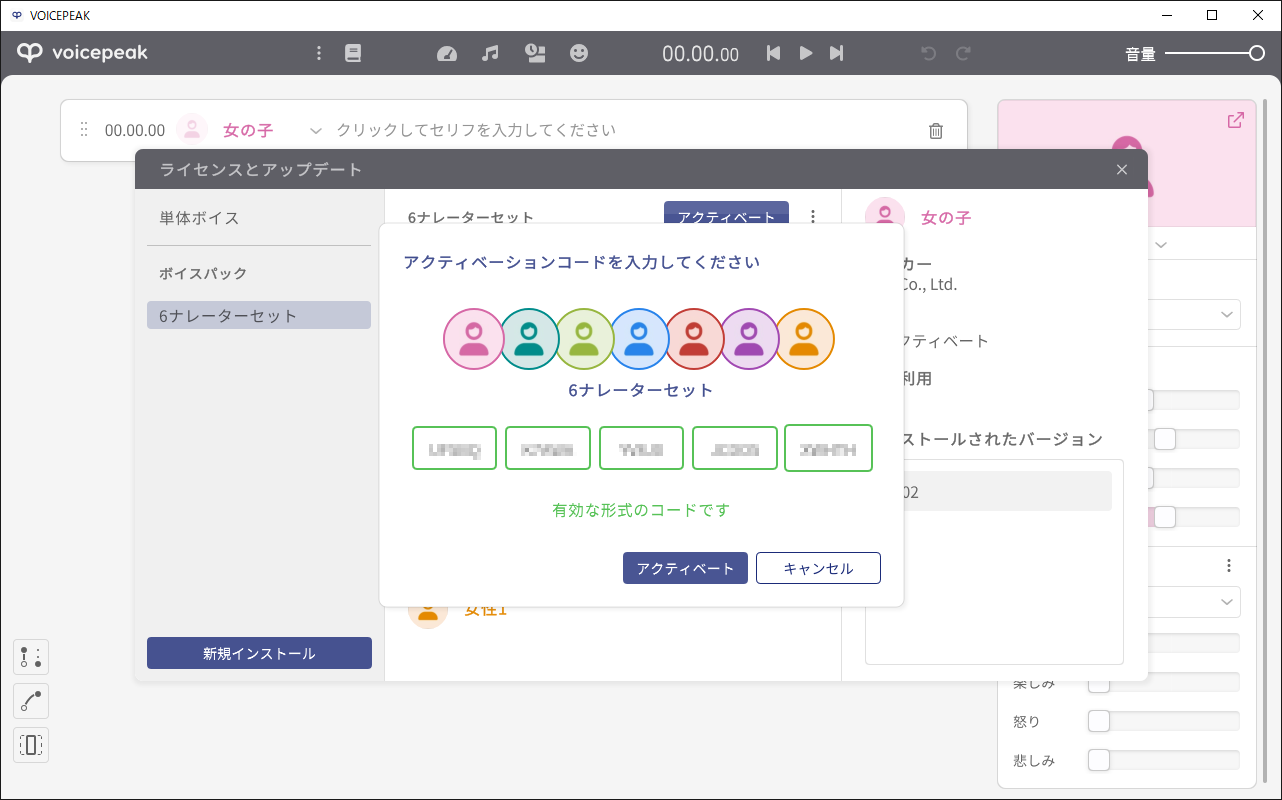Screen dimensions: 1282x800
Task: Select the pitch curve tool in left sidebar
Action: [30, 701]
